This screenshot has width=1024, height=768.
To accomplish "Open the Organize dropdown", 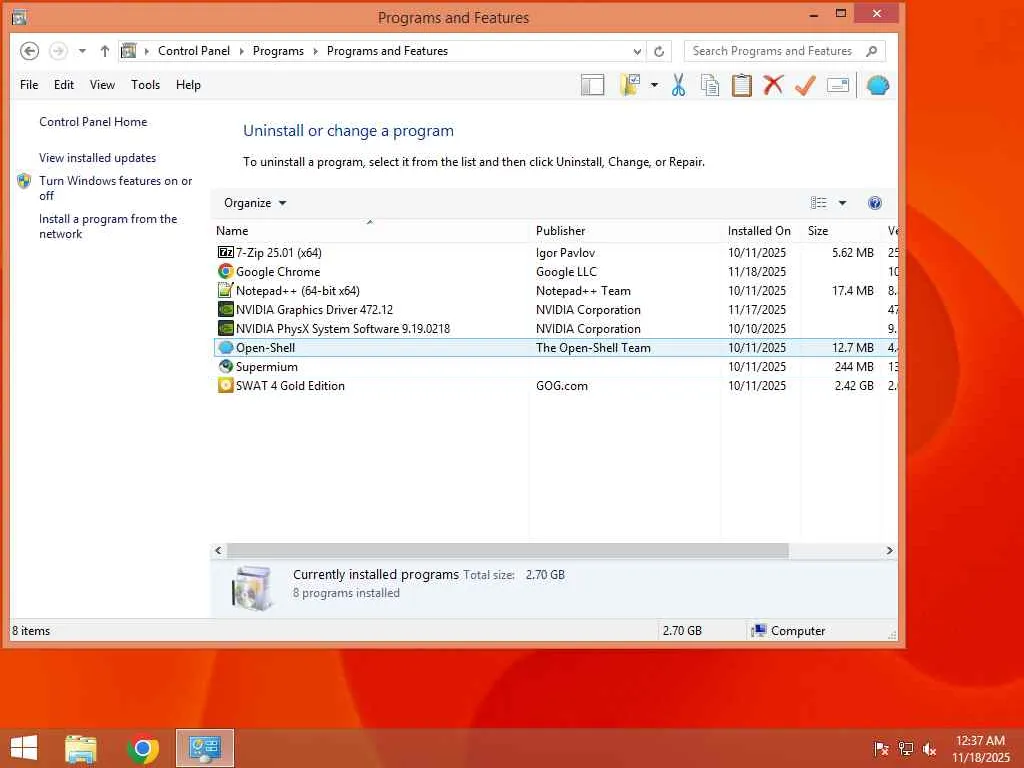I will tap(255, 203).
